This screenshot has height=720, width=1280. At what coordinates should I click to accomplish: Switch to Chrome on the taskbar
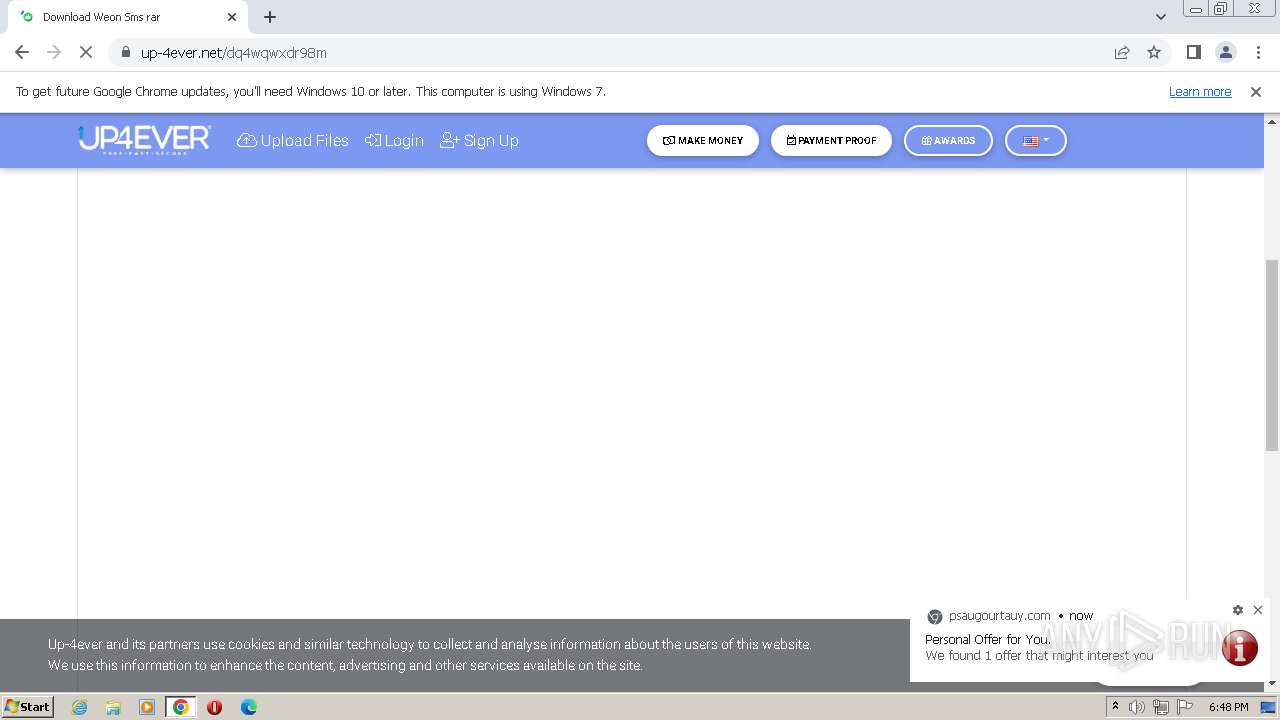pos(181,707)
